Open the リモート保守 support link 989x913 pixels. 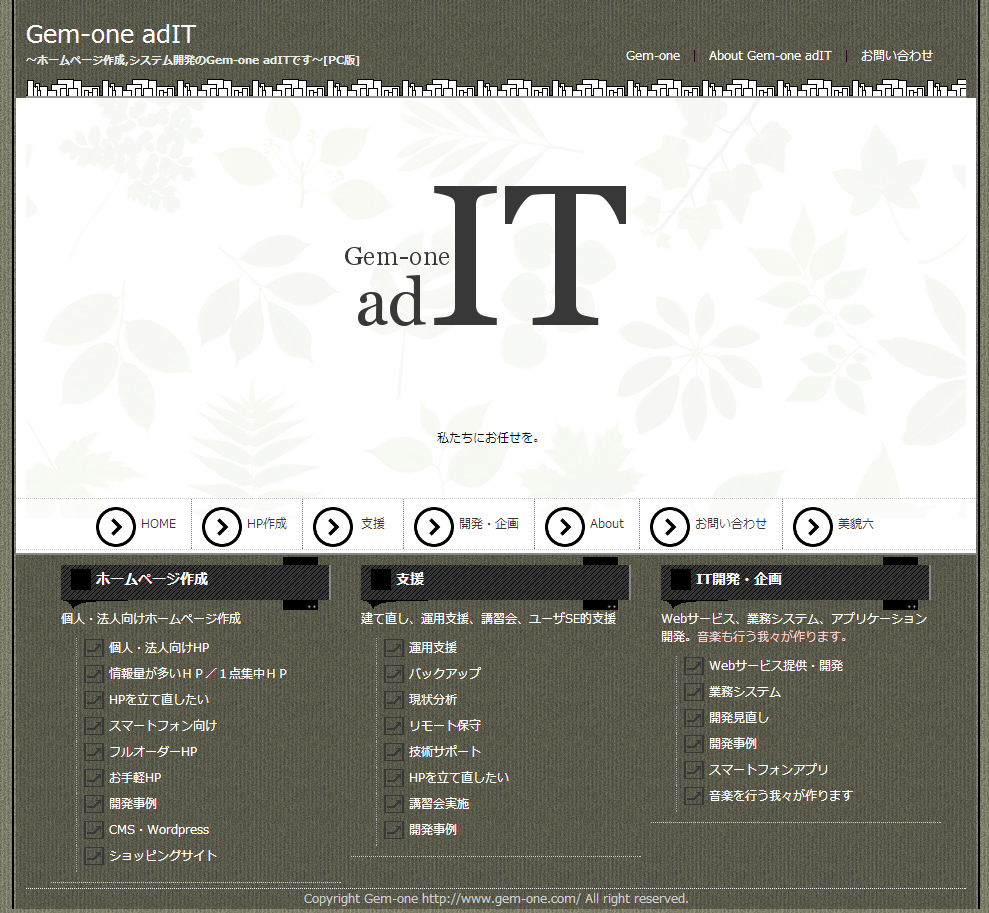(x=444, y=726)
